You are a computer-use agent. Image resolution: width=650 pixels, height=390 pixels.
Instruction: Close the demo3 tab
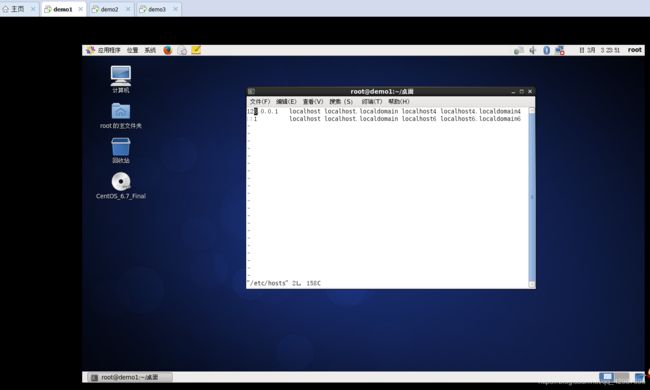tap(175, 9)
